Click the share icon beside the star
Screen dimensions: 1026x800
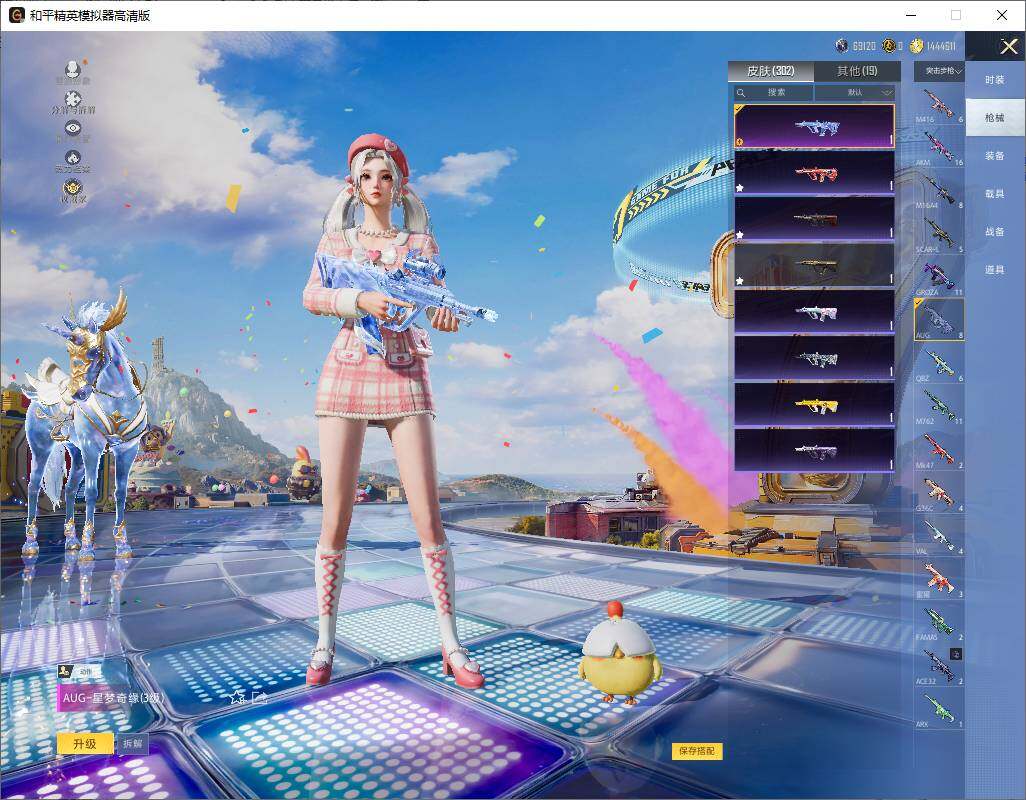point(260,697)
